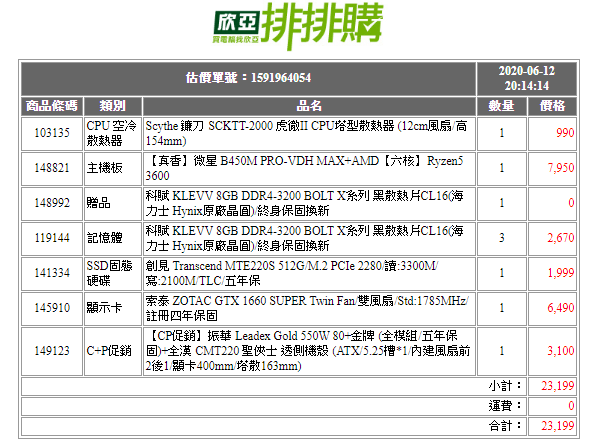The width and height of the screenshot is (603, 443).
Task: Select barcode 119144
Action: 52,238
